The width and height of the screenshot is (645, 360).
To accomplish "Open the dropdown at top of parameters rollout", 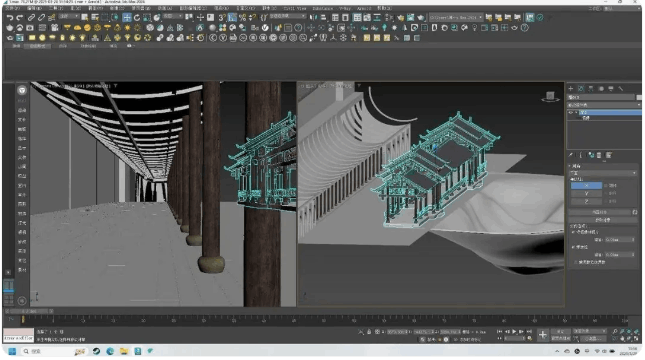I will coord(604,173).
